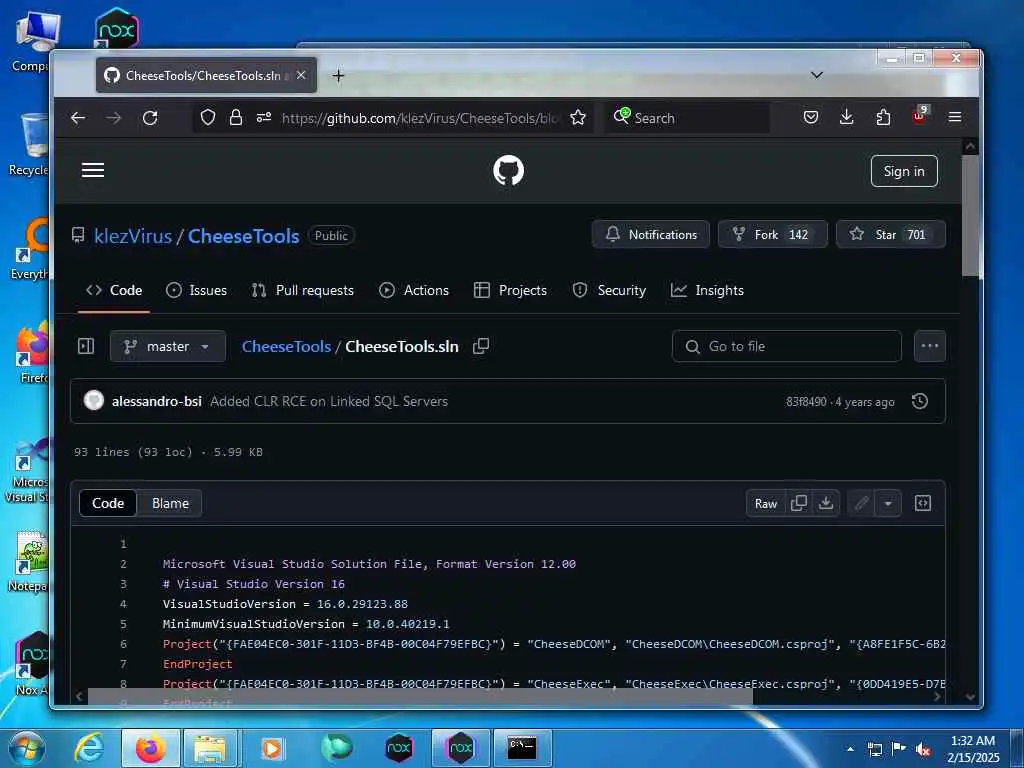Click the Notifications button
The width and height of the screenshot is (1024, 768).
(651, 234)
